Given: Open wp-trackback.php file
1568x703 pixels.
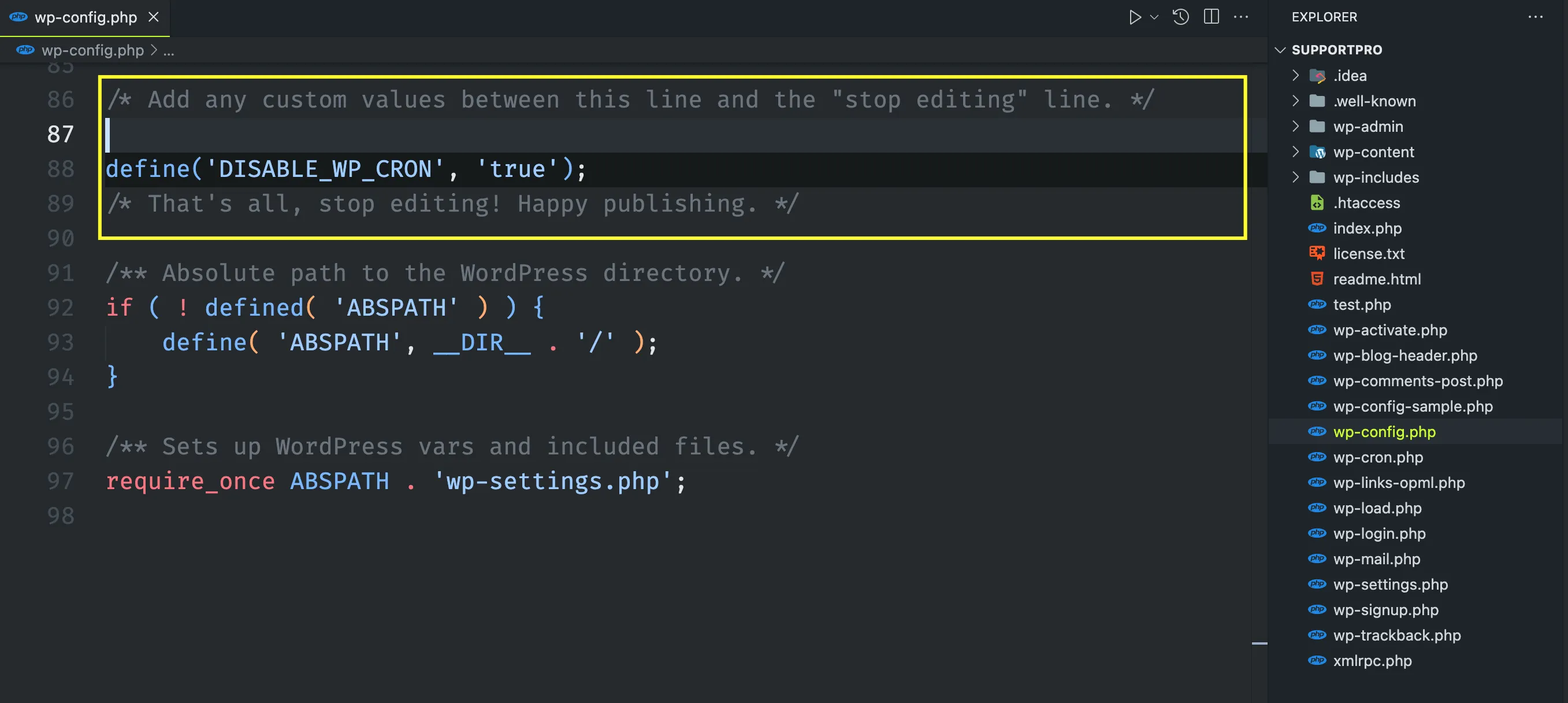Looking at the screenshot, I should click(x=1397, y=635).
